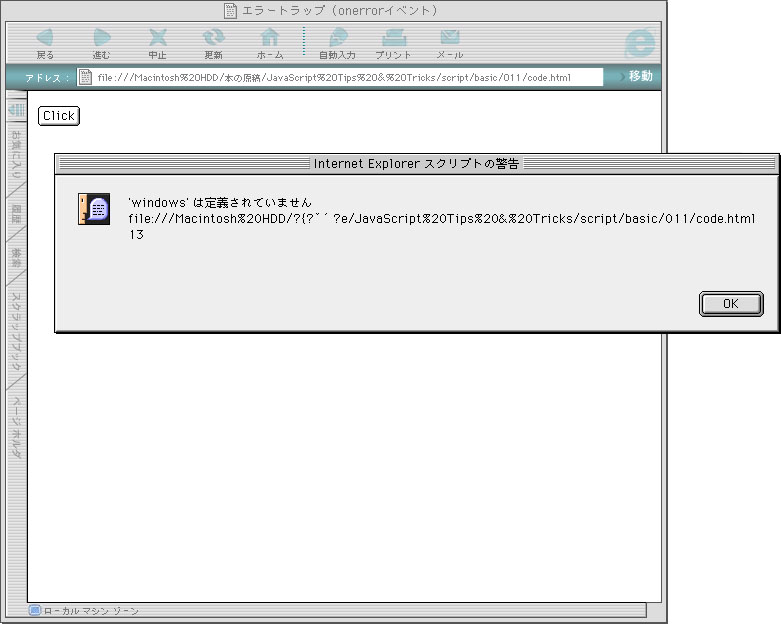
Task: Click the browser window title エラートラップ
Action: click(x=339, y=10)
